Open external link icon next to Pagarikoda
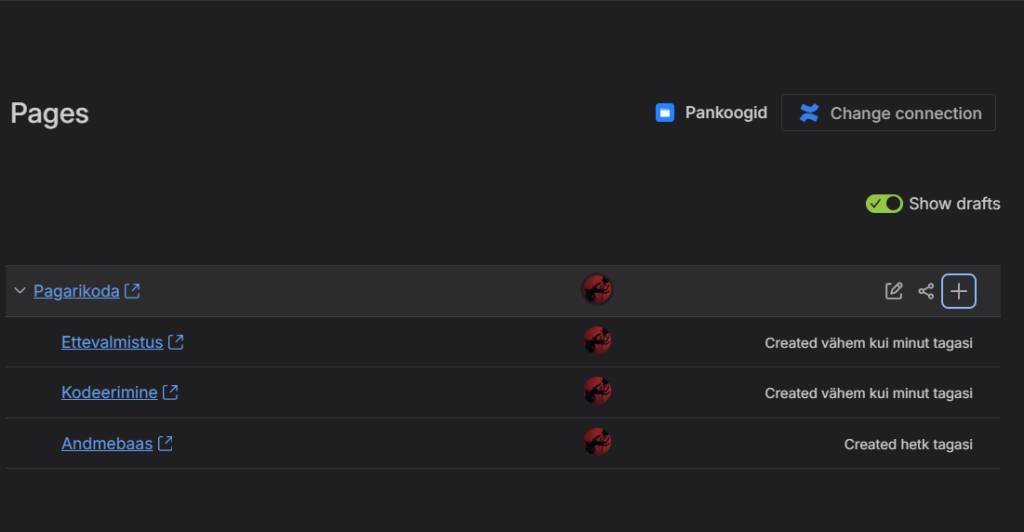This screenshot has width=1024, height=532. [x=132, y=291]
